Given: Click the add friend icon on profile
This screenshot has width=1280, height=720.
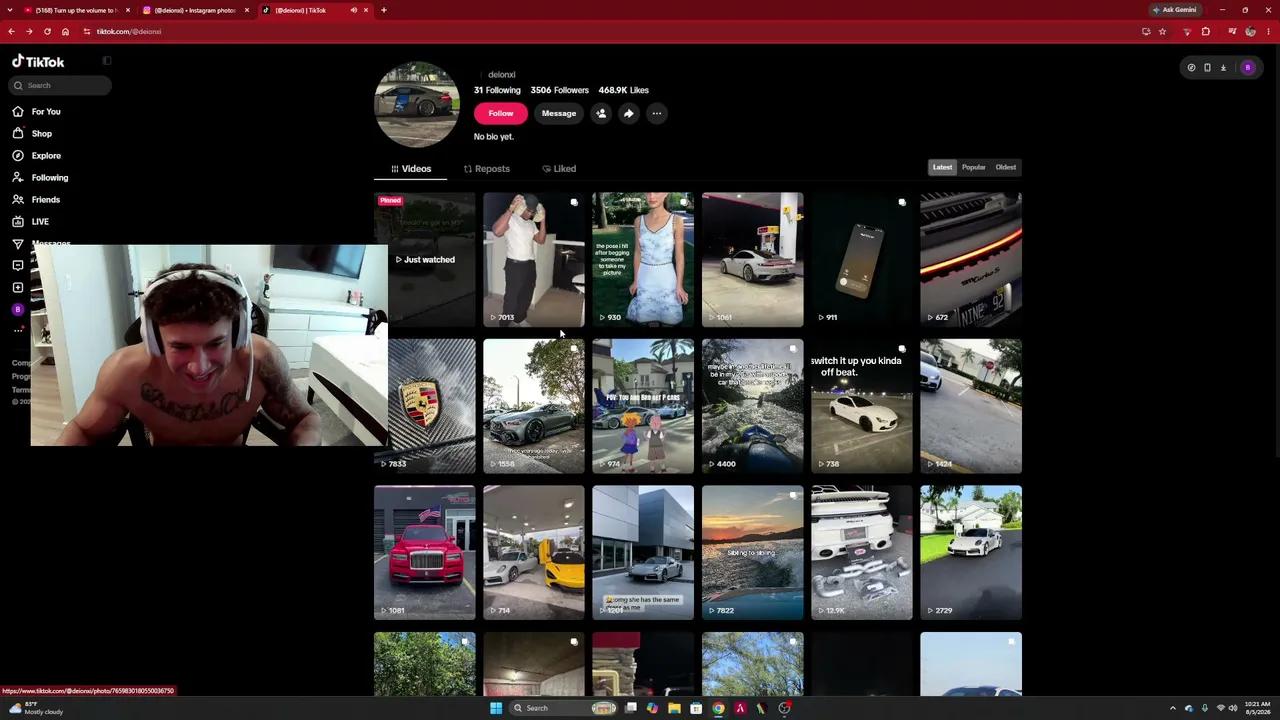Looking at the screenshot, I should pyautogui.click(x=601, y=113).
